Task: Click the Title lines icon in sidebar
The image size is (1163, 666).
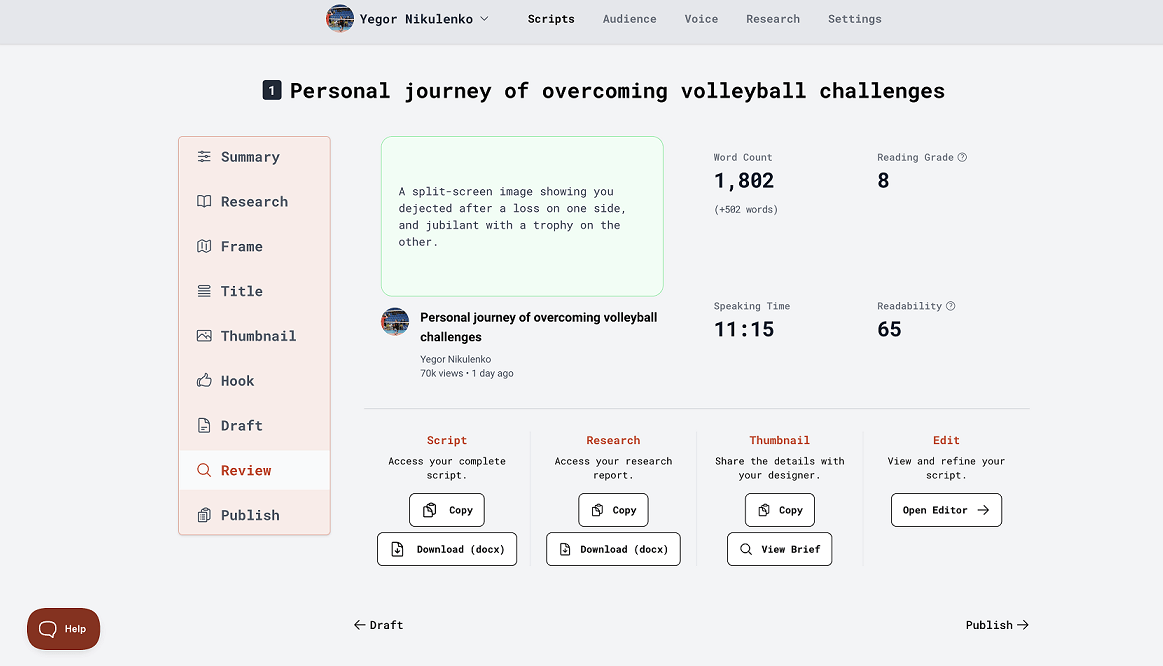Action: [204, 291]
